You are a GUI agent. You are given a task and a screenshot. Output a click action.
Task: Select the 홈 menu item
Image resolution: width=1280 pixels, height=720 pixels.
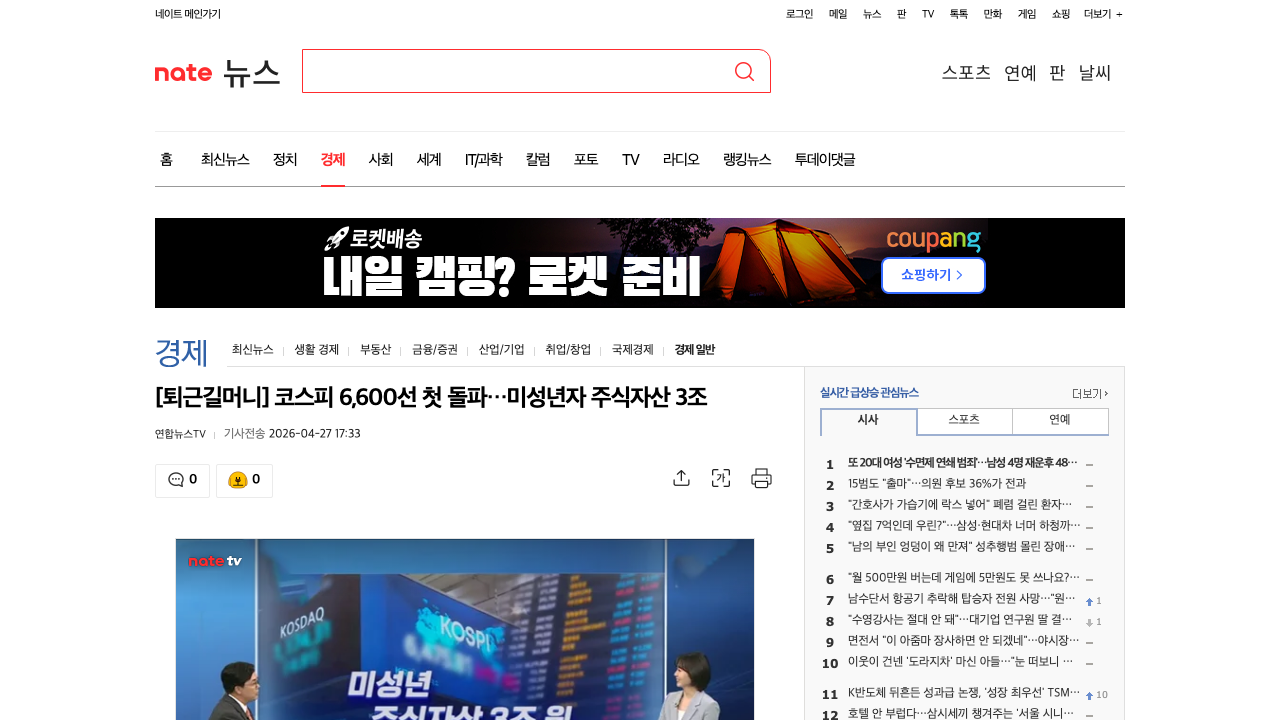pyautogui.click(x=166, y=159)
